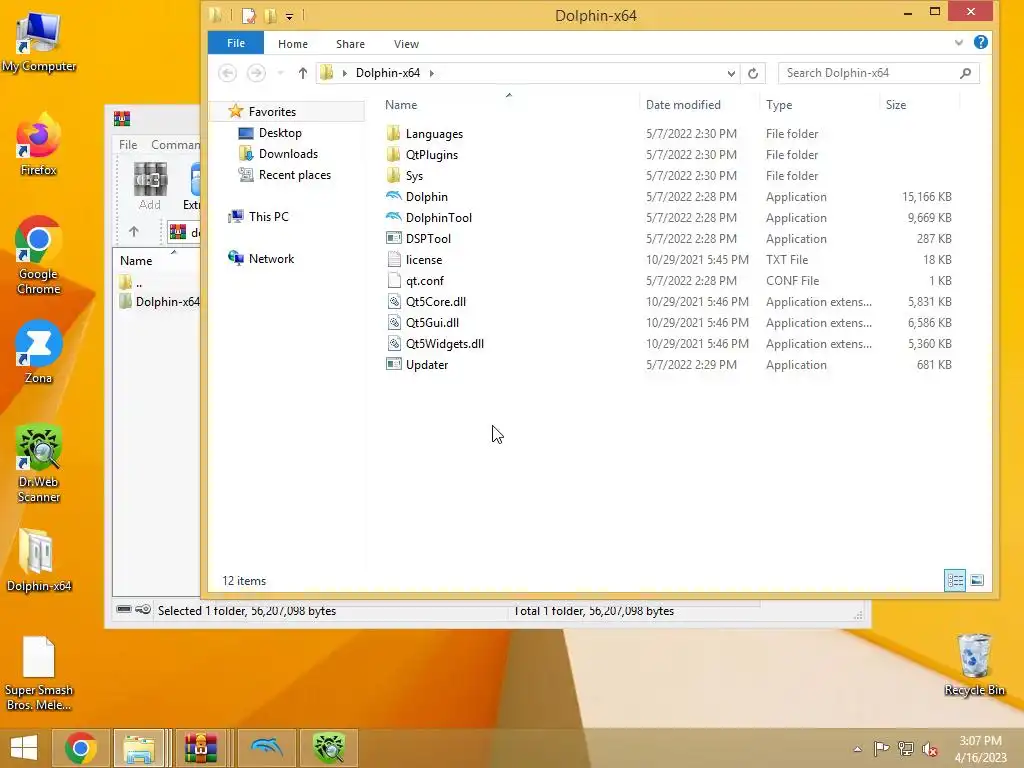Image resolution: width=1024 pixels, height=768 pixels.
Task: Click the Forward navigation arrow
Action: [256, 73]
